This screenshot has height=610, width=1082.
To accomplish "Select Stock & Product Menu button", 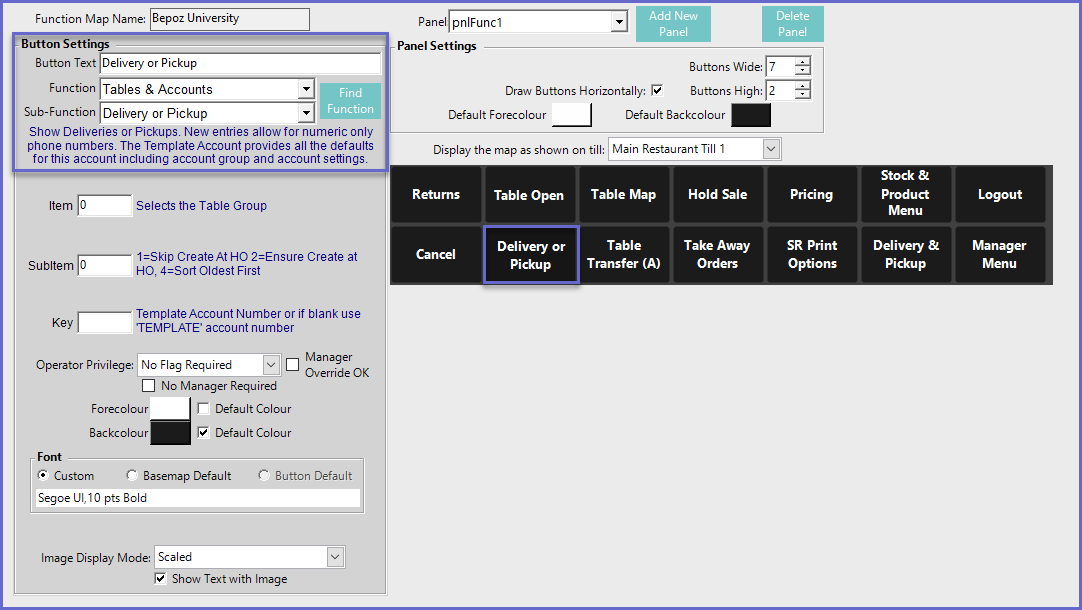I will click(x=905, y=195).
